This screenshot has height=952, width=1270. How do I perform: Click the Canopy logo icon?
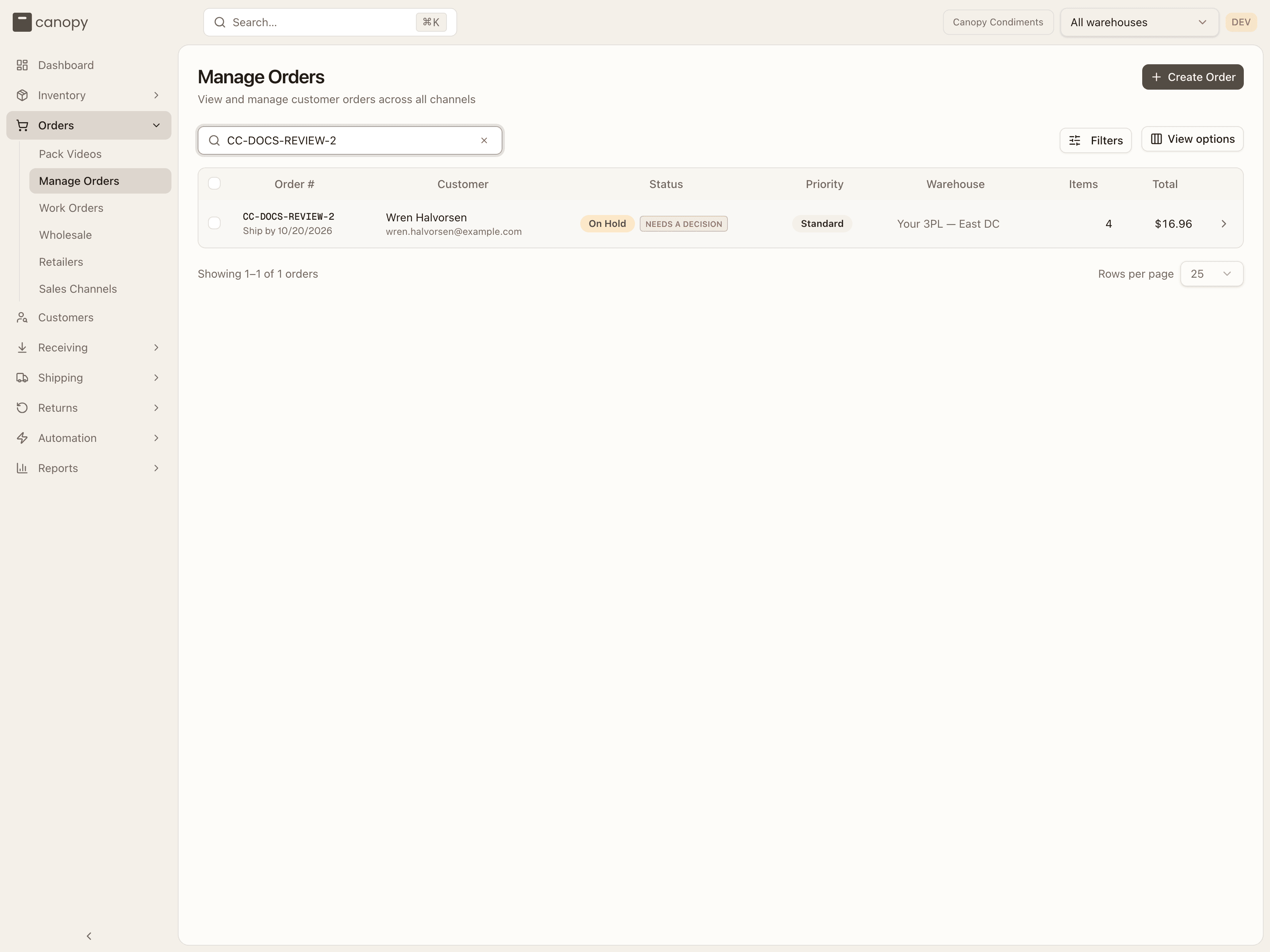point(22,22)
